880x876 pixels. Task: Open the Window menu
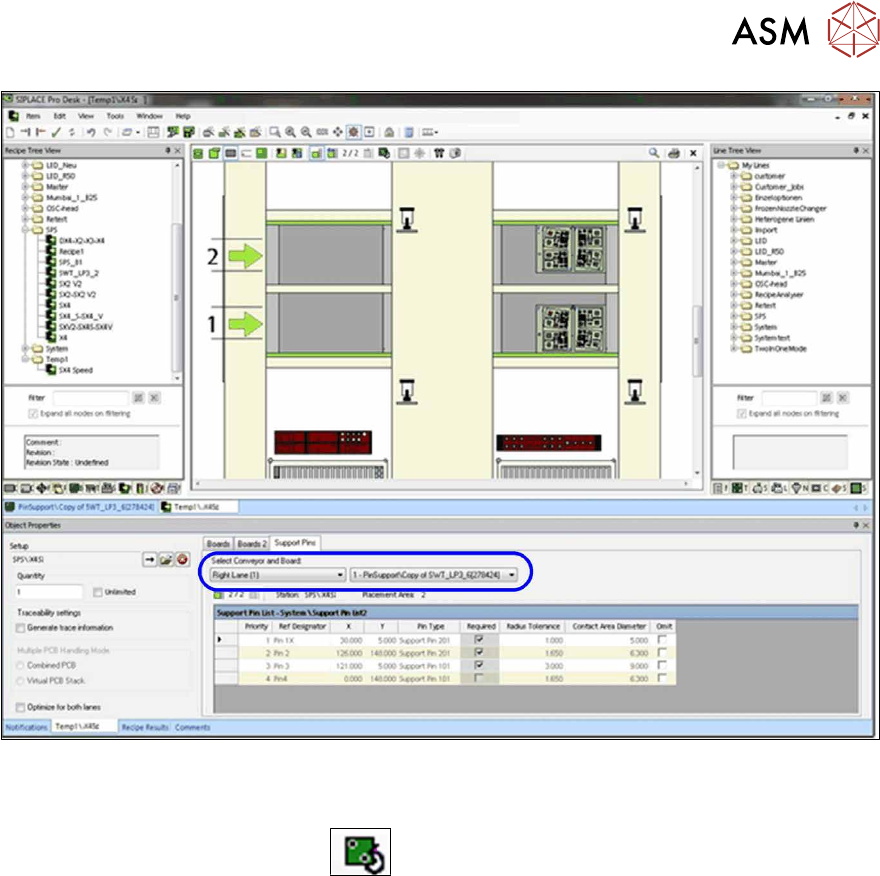click(x=149, y=116)
